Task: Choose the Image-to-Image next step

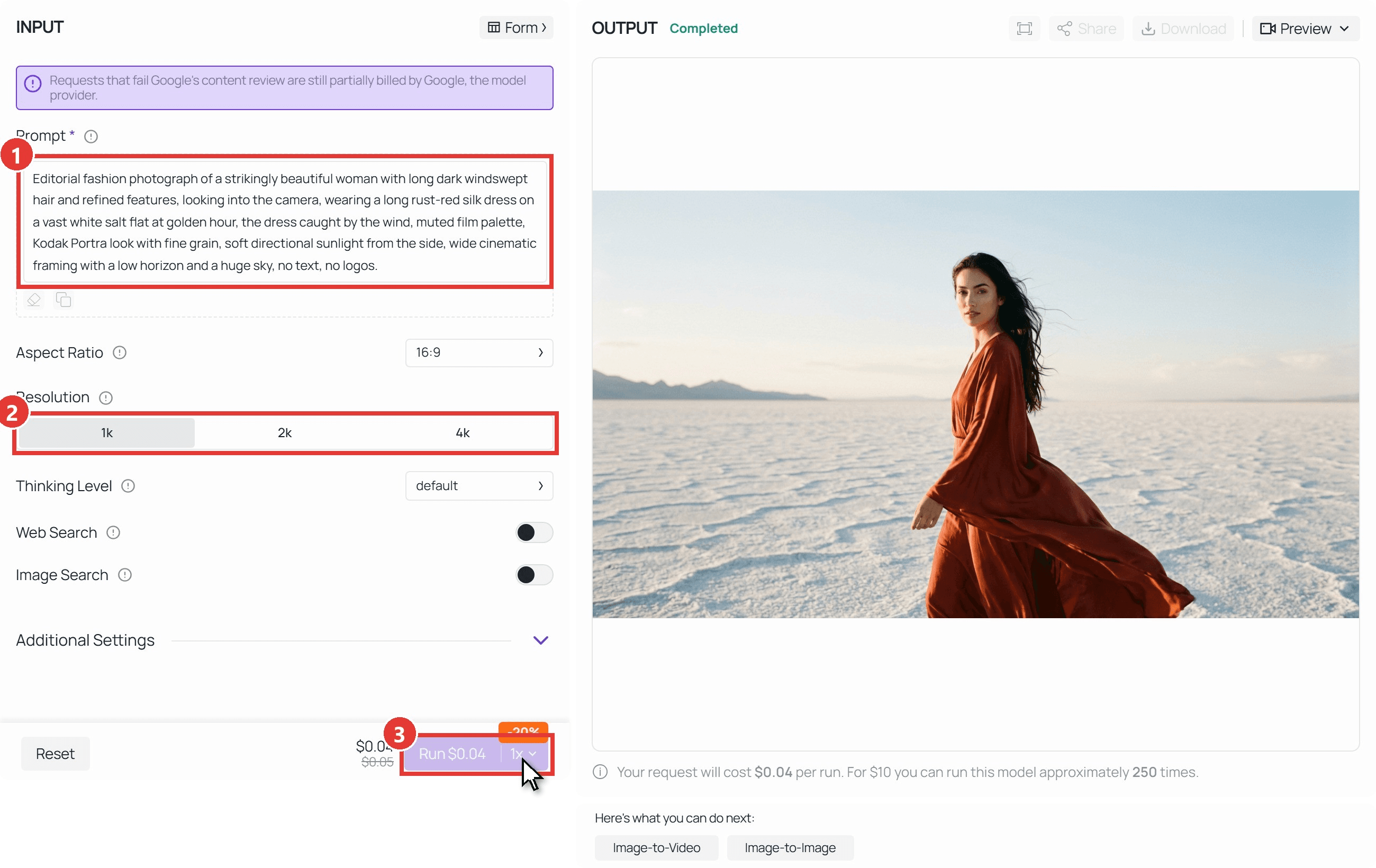Action: (x=790, y=847)
